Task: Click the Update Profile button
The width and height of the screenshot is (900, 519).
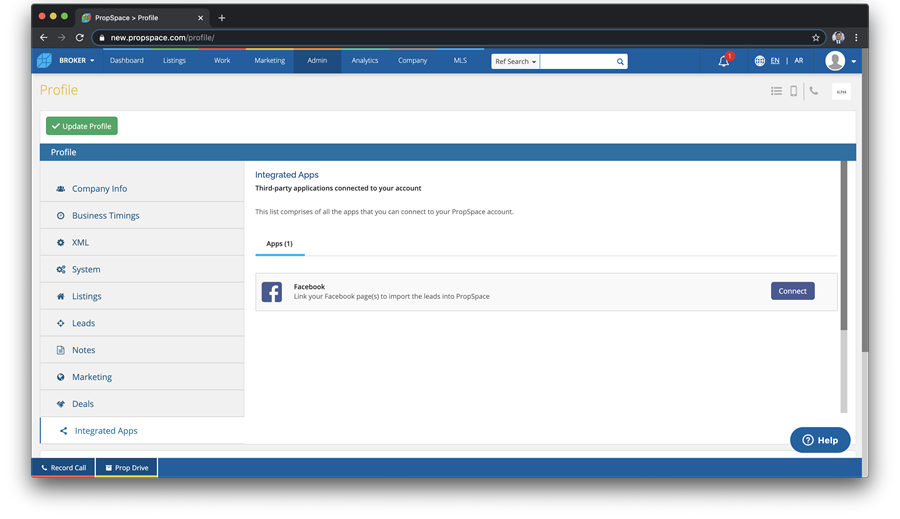Action: pos(82,126)
